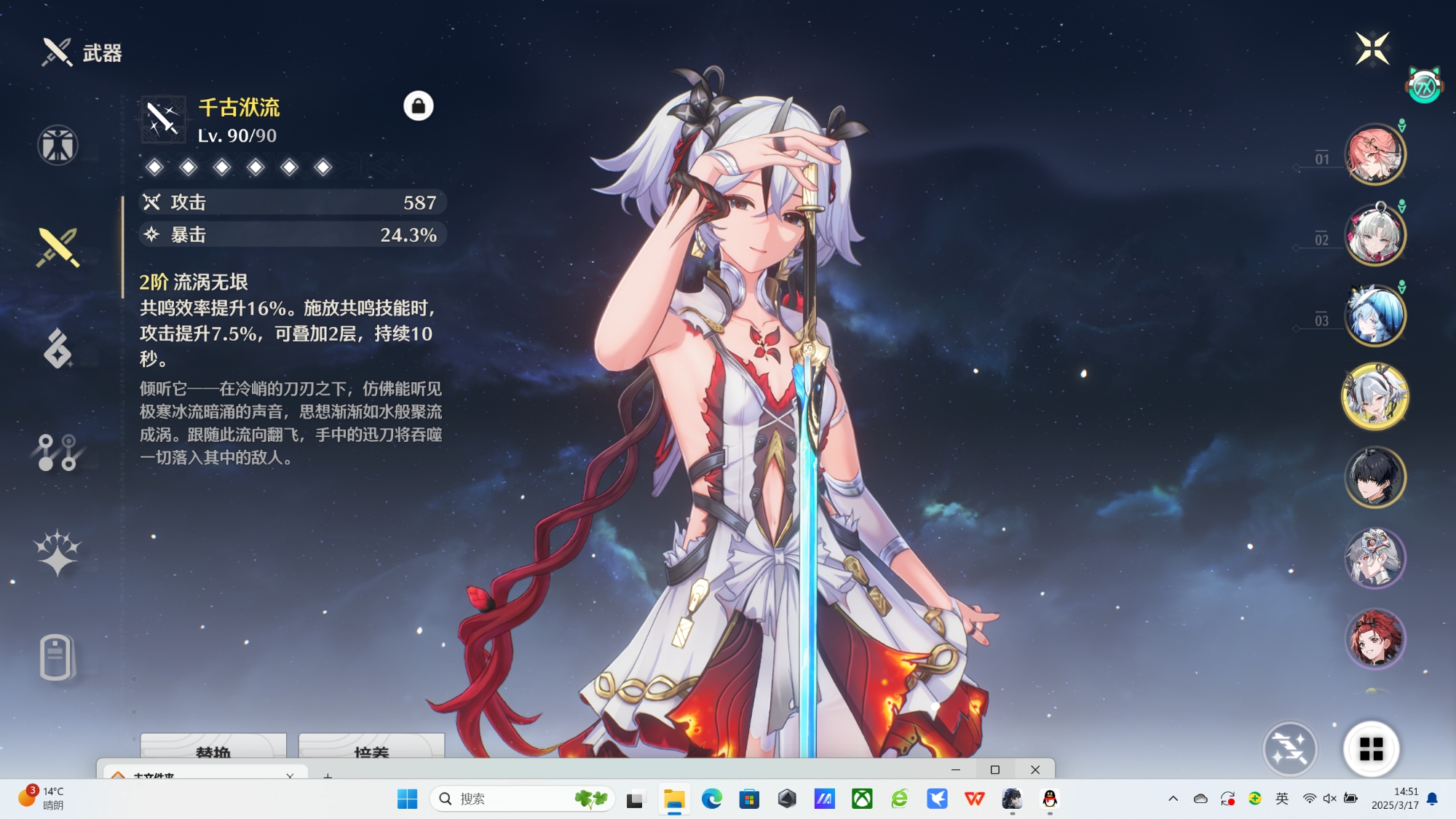Select the black-haired male character portrait
The width and height of the screenshot is (1456, 819).
tap(1374, 478)
